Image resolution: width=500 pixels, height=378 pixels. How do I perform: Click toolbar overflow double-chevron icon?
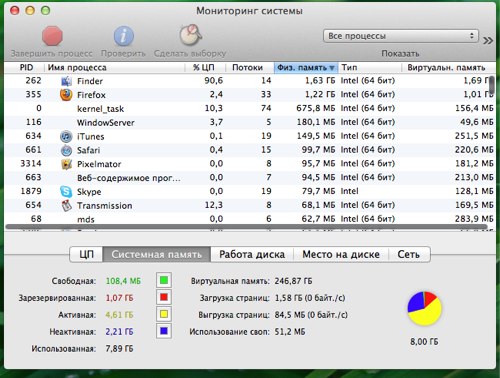(x=488, y=41)
